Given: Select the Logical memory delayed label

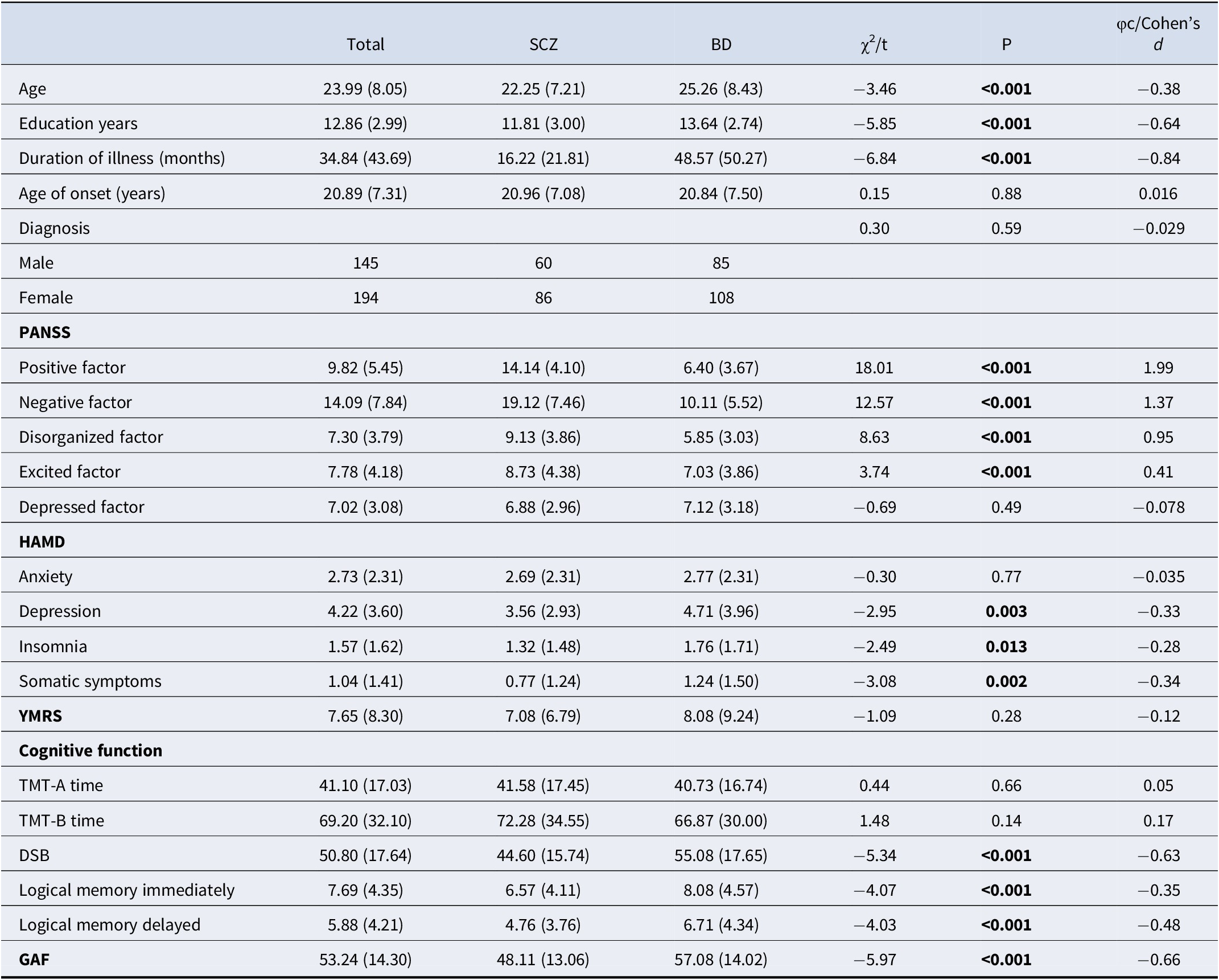Looking at the screenshot, I should coord(109,925).
